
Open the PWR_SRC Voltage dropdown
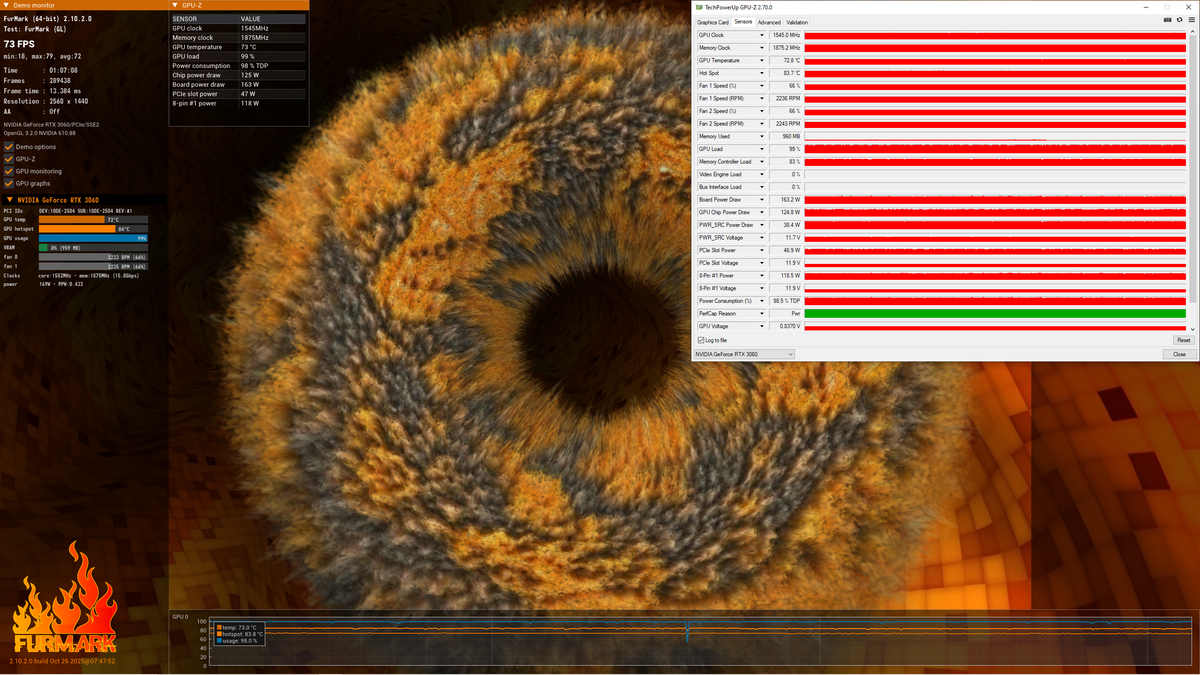tap(762, 238)
